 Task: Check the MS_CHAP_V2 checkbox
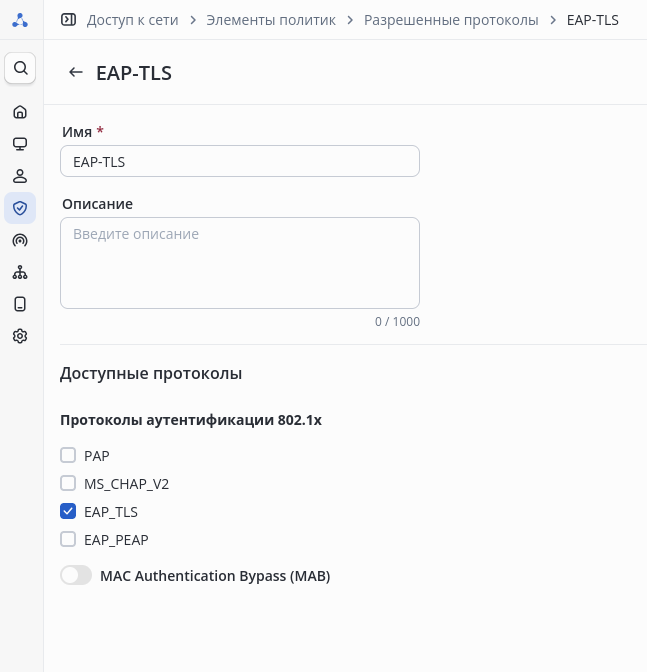[68, 483]
